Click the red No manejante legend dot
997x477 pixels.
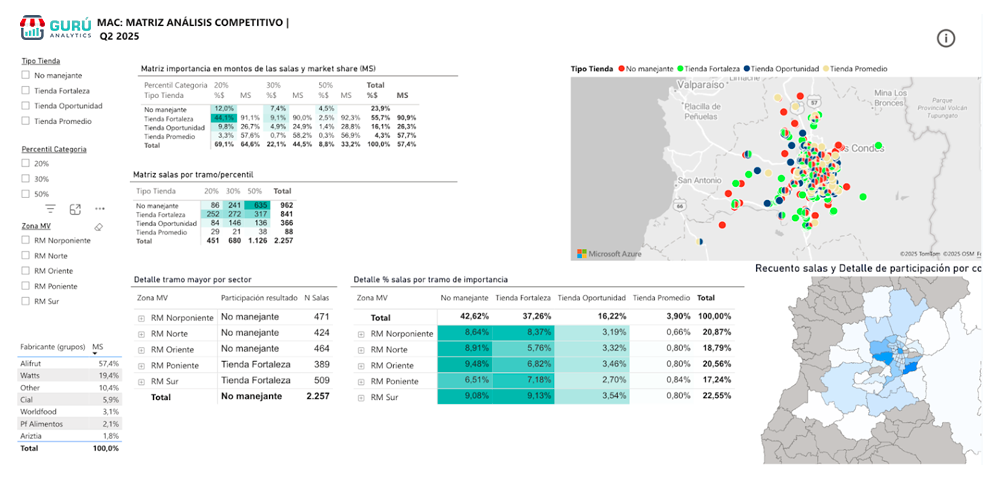pyautogui.click(x=620, y=69)
